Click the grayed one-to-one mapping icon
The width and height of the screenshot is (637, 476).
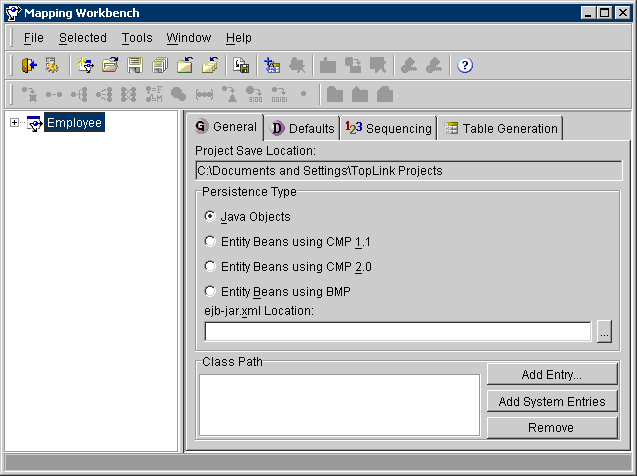pos(54,95)
